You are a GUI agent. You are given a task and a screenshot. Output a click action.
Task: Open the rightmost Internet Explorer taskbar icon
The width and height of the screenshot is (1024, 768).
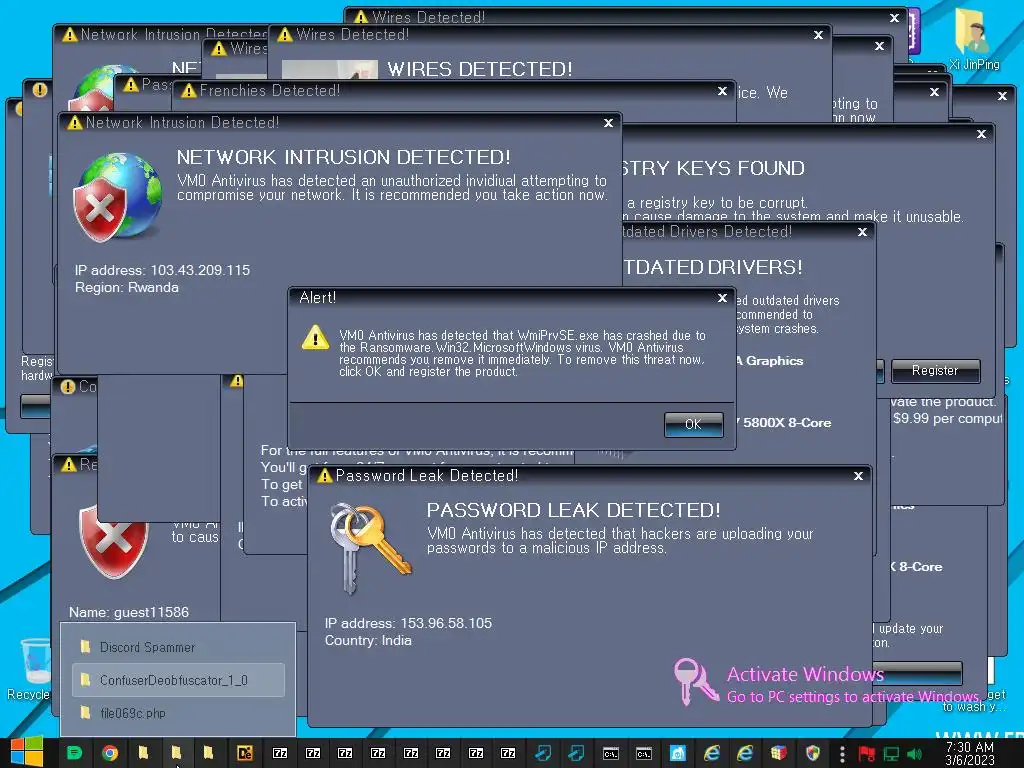pos(744,753)
